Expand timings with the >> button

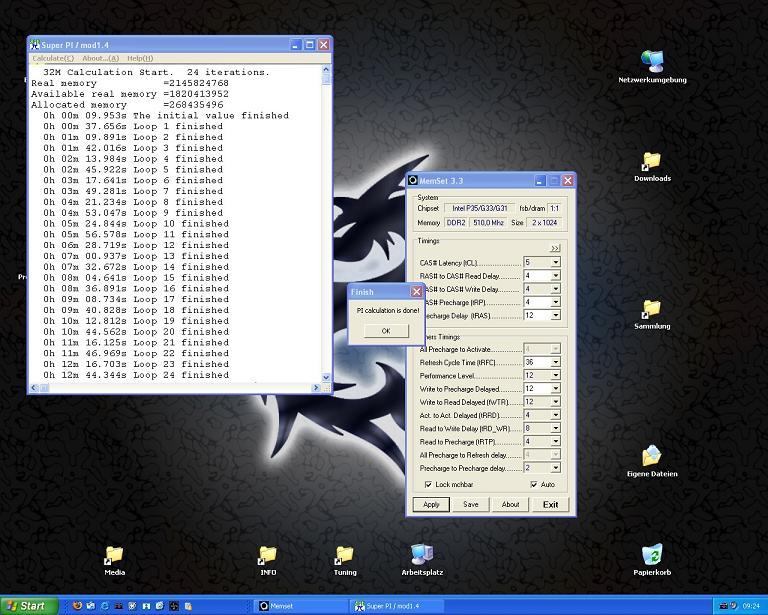[554, 248]
